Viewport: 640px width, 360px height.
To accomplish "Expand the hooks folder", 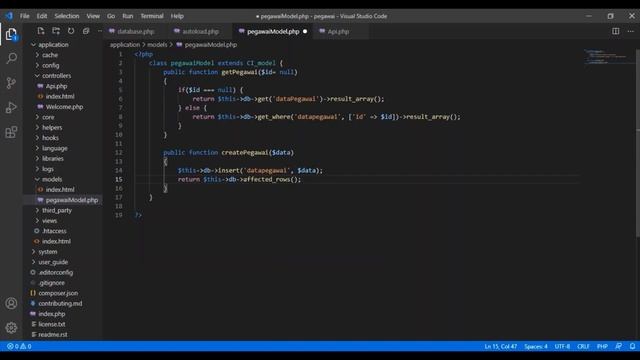I will (x=50, y=138).
